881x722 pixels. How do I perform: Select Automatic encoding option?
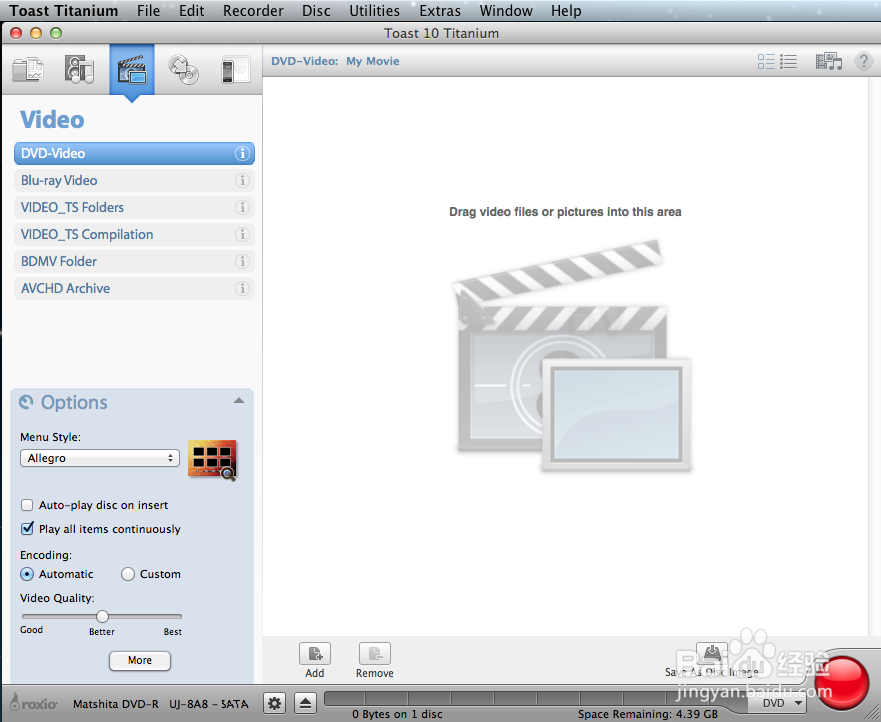pyautogui.click(x=27, y=574)
